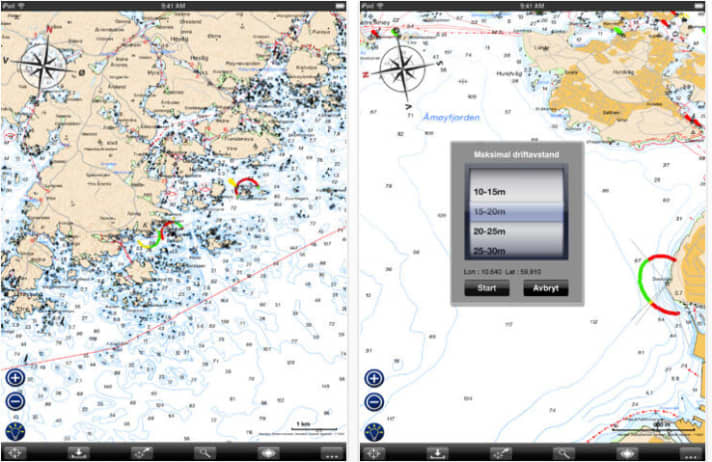Tap the Lon/Lat coordinates line in dialog
This screenshot has height=462, width=712.
point(502,272)
